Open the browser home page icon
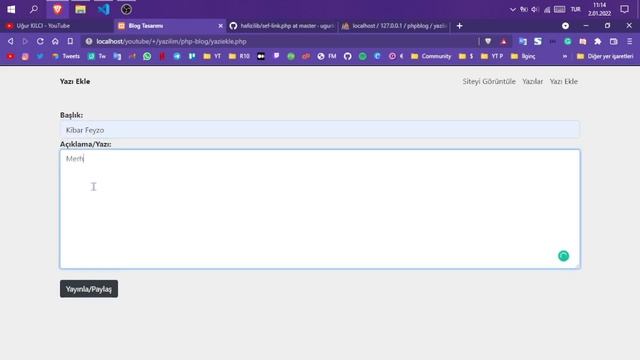The image size is (640, 360). pos(55,41)
